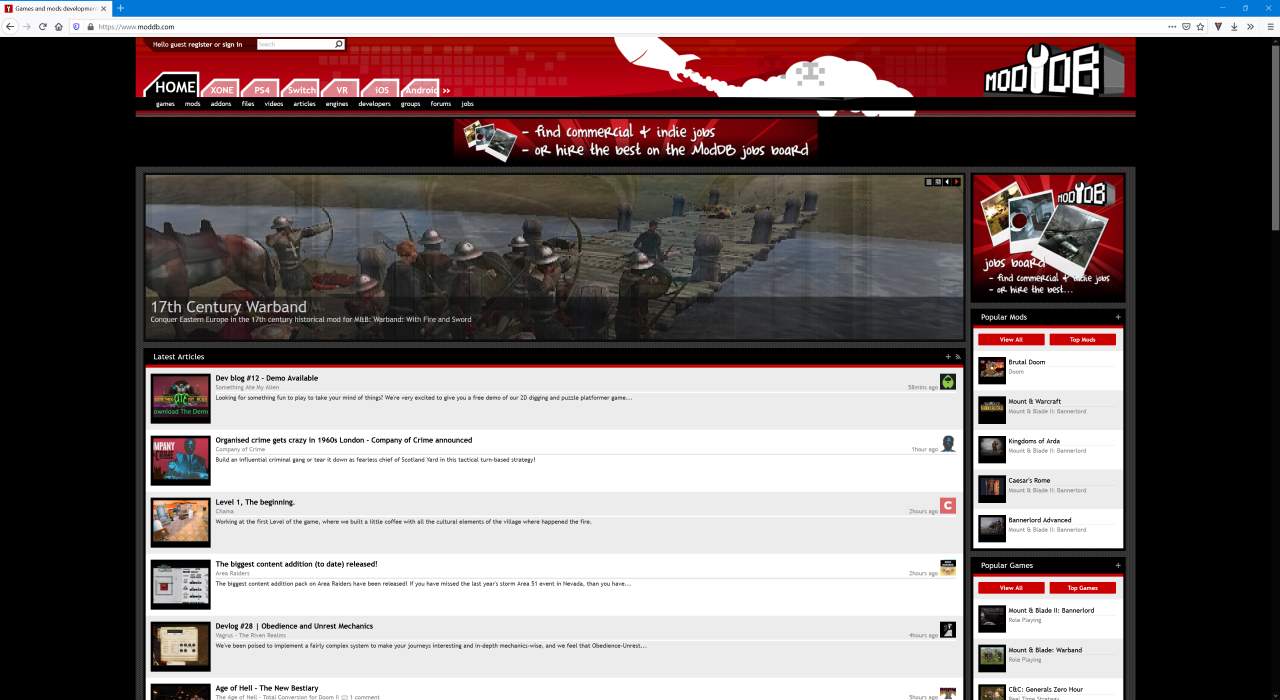Click the 17th Century Warband slideshow title

pyautogui.click(x=228, y=307)
